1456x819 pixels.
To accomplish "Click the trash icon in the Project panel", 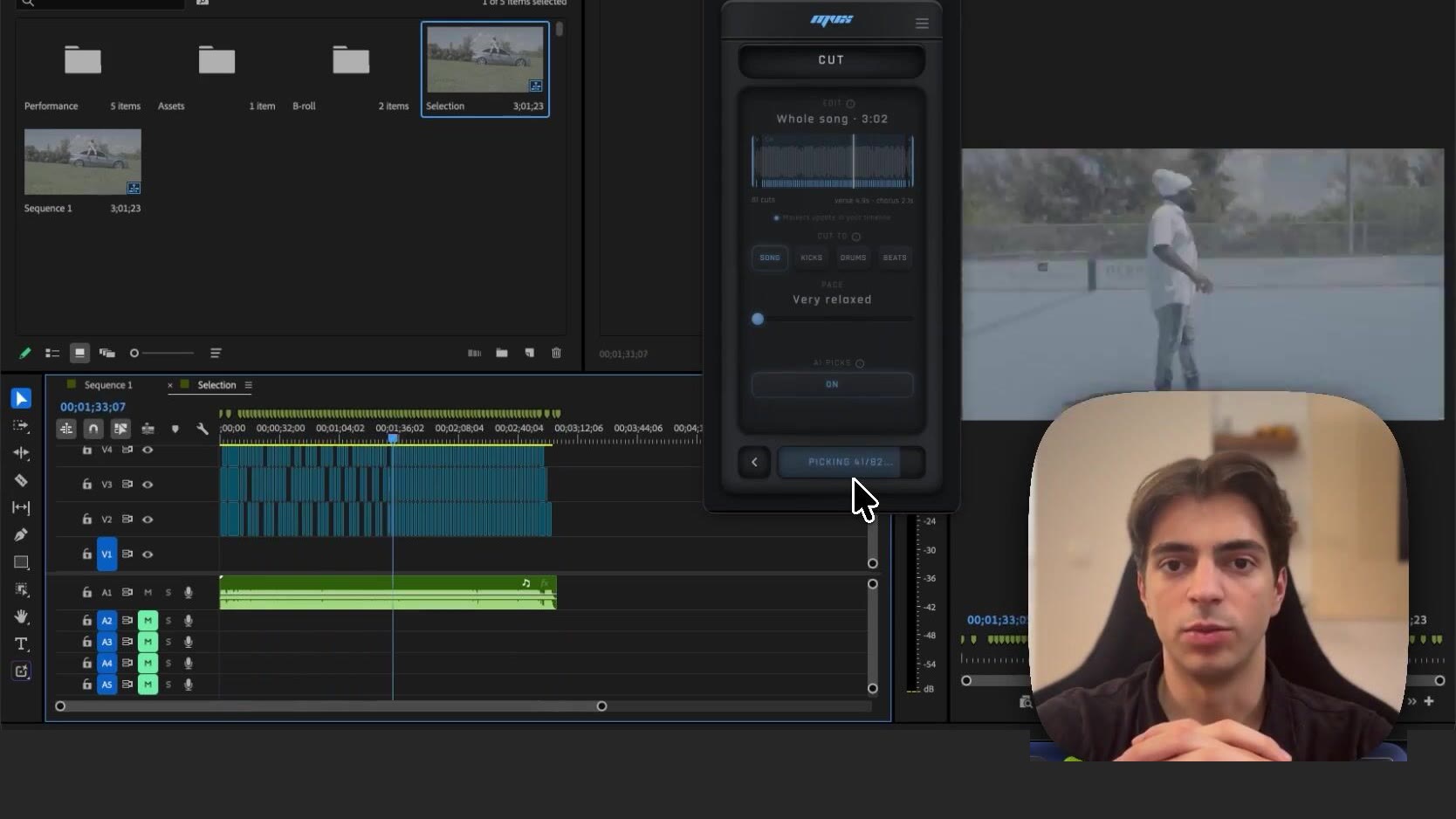I will [556, 353].
